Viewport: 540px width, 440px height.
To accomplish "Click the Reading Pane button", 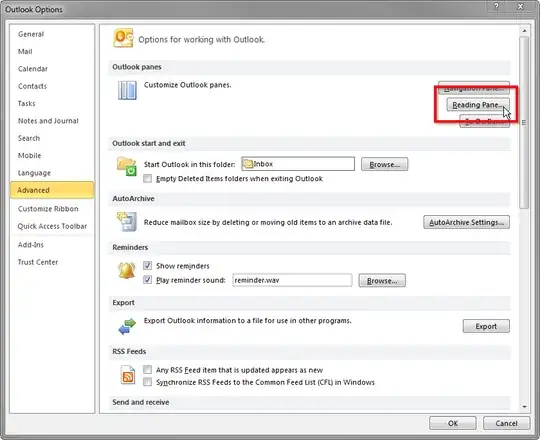I will coord(478,105).
